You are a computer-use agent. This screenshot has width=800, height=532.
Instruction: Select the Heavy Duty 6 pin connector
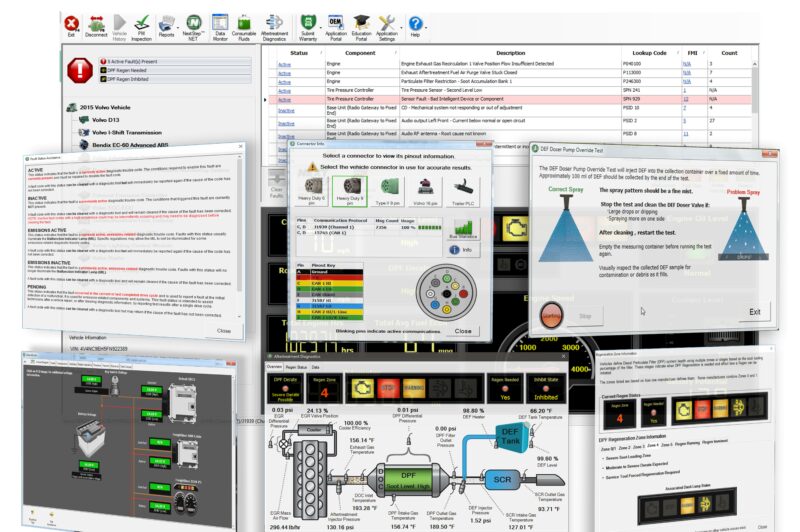point(312,191)
